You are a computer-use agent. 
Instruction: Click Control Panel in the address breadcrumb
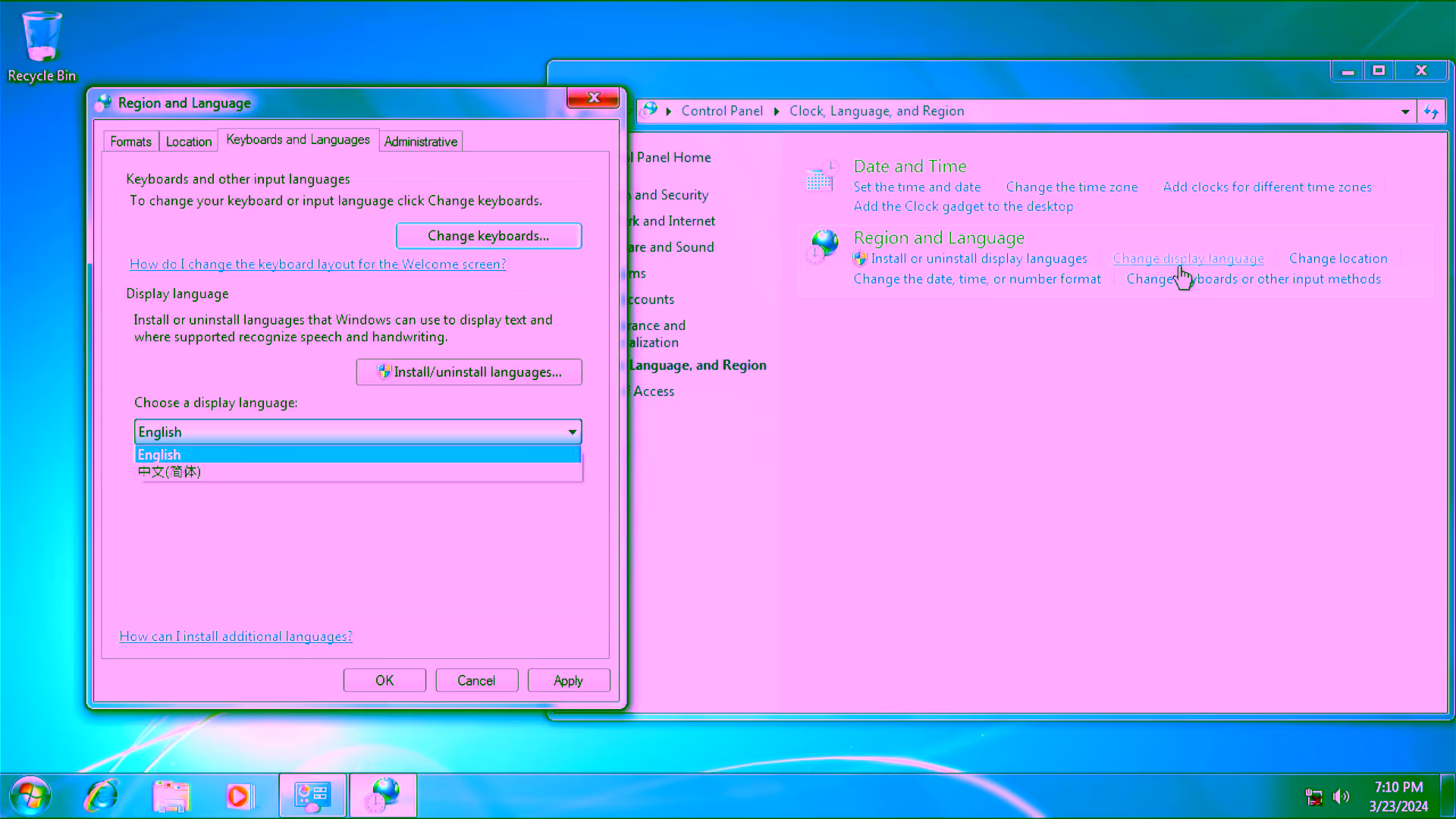[x=722, y=111]
